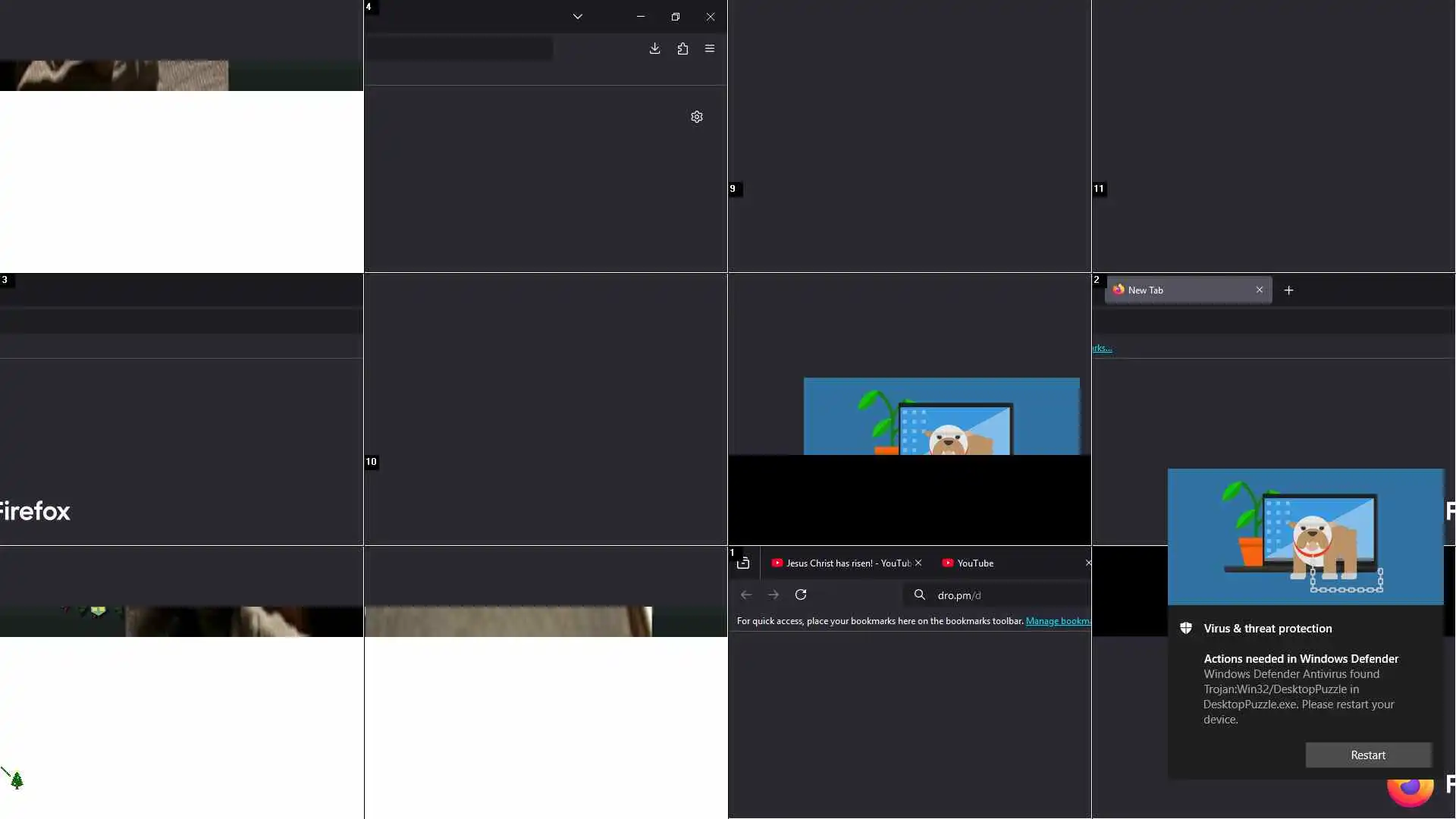
Task: Open the Downloads panel icon
Action: 655,49
